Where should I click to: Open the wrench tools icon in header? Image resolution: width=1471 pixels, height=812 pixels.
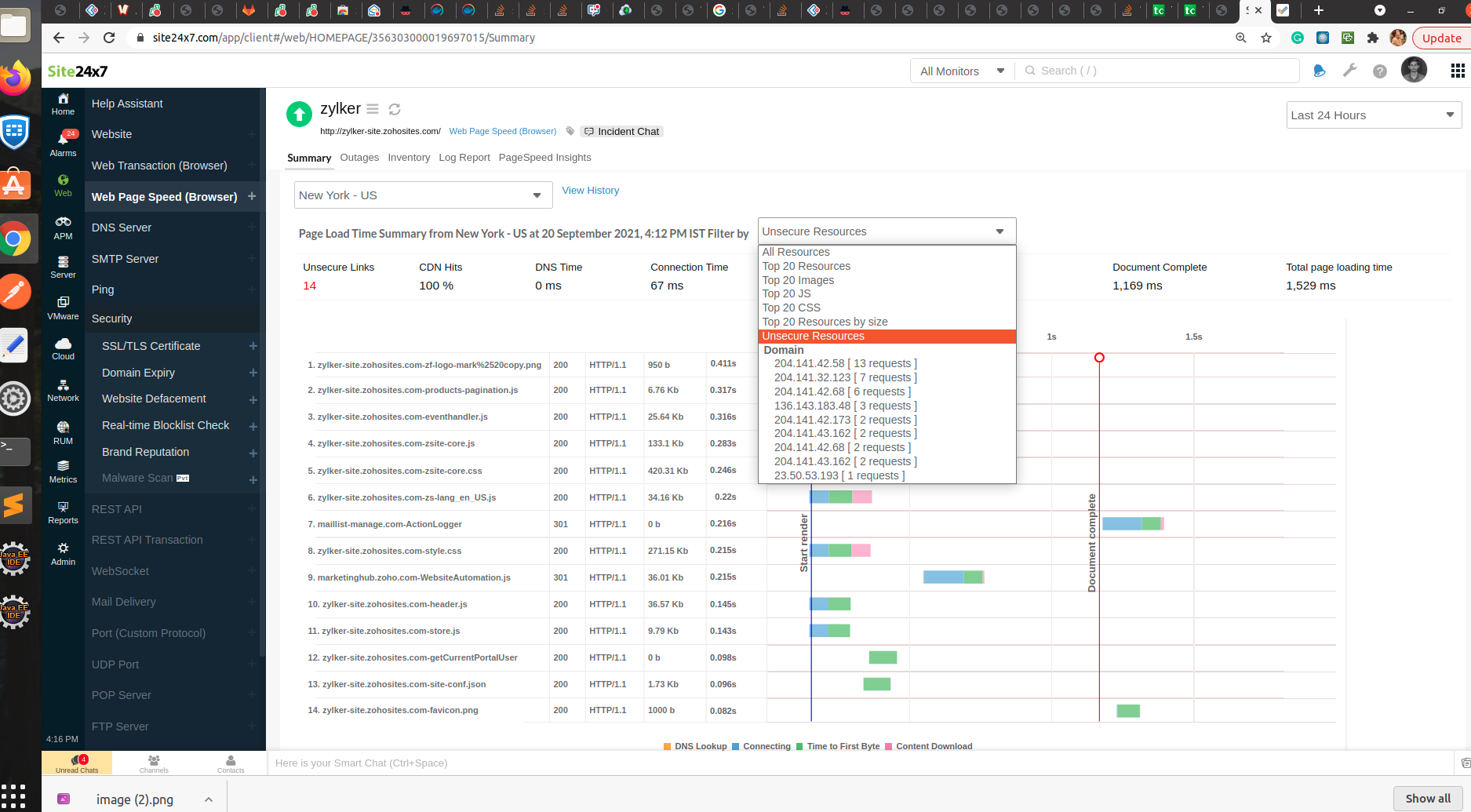click(x=1349, y=71)
